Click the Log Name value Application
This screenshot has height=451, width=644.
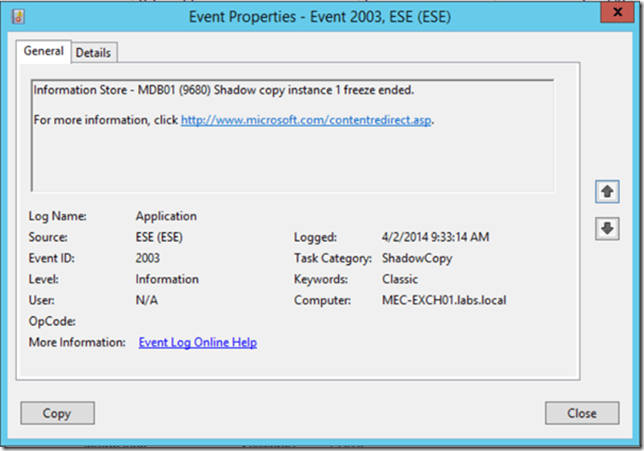tap(166, 216)
